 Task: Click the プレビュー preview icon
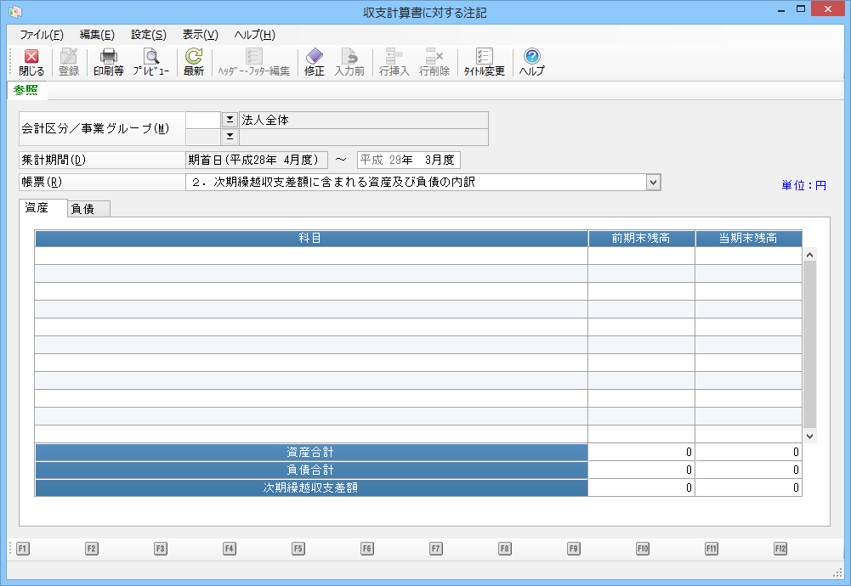(x=151, y=63)
